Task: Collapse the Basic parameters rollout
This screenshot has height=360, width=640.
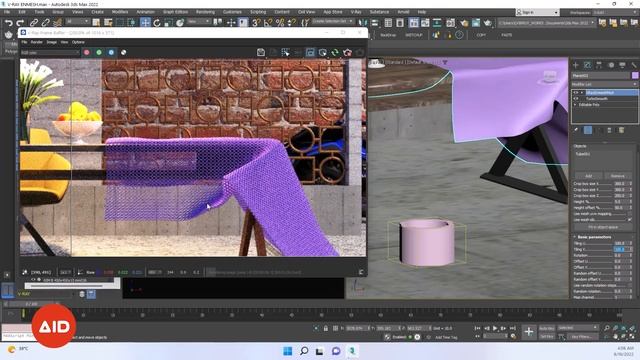Action: 594,237
